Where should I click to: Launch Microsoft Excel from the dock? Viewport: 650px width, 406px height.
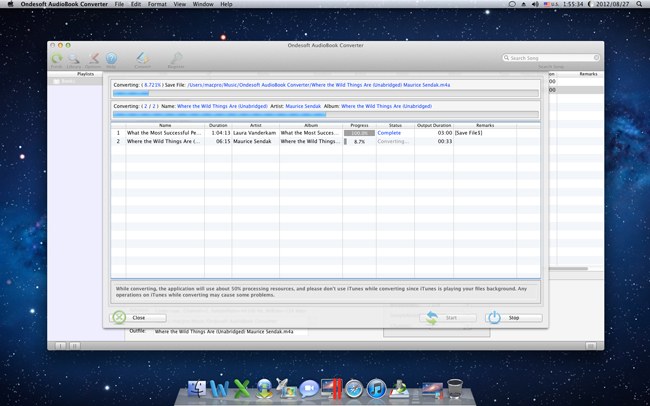pyautogui.click(x=242, y=389)
